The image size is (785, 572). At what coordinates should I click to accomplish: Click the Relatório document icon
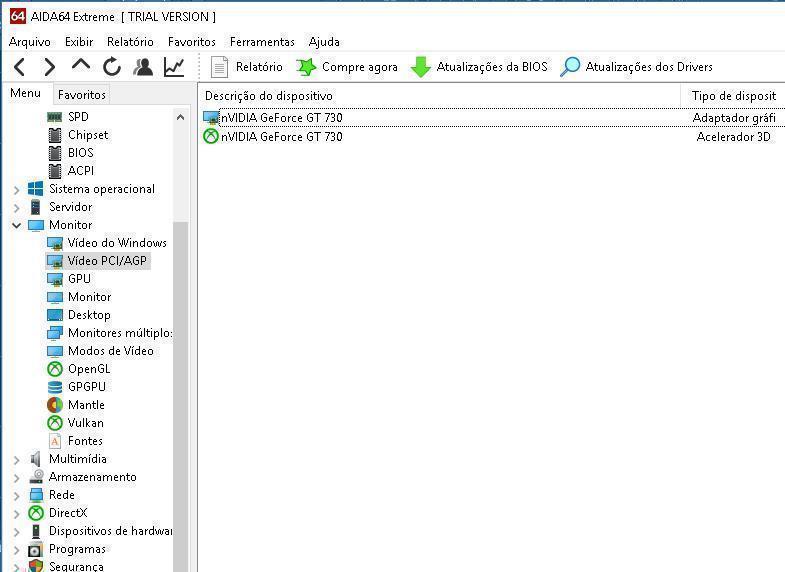coord(219,67)
